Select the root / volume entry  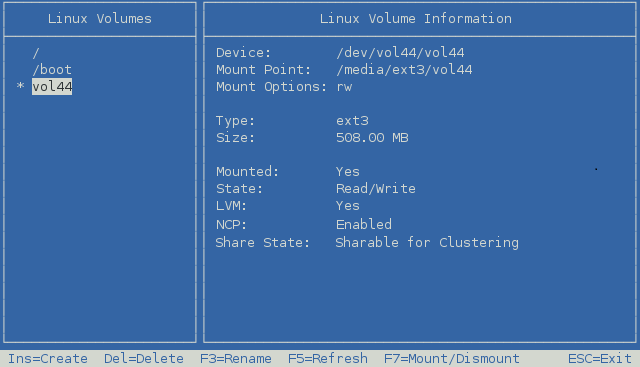36,53
